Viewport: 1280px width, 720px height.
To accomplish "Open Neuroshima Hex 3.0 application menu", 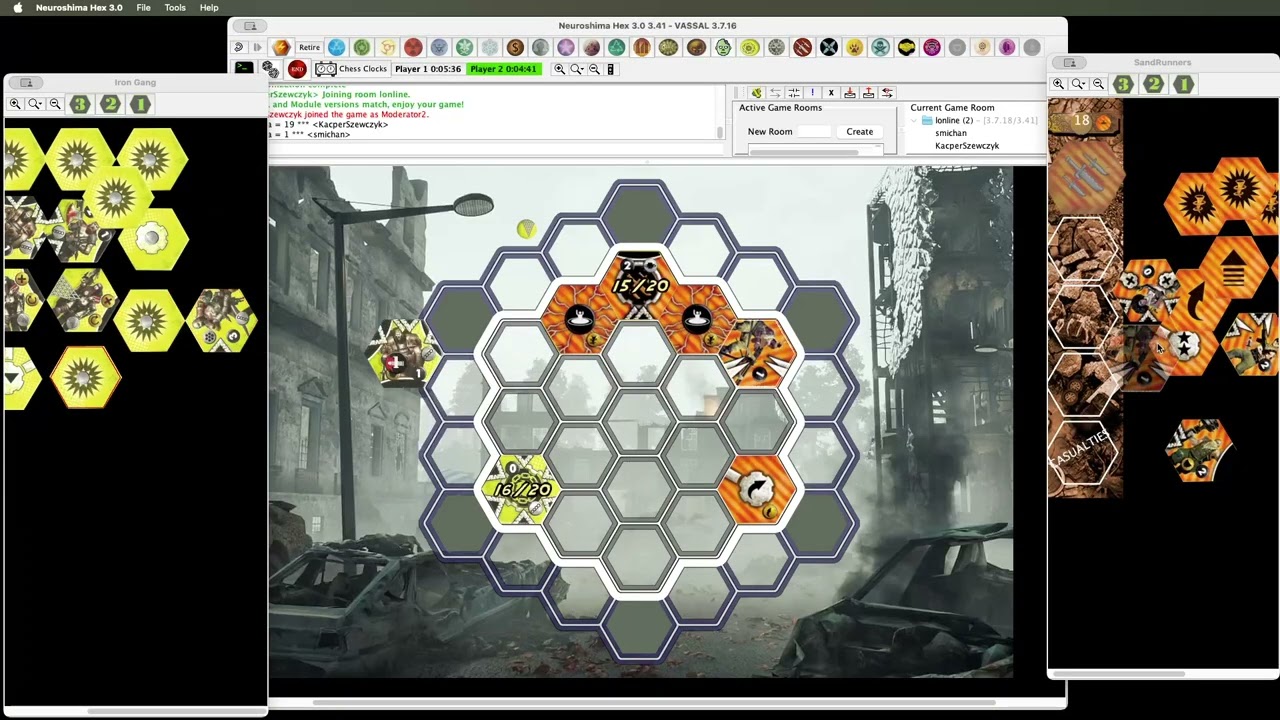I will coord(79,7).
